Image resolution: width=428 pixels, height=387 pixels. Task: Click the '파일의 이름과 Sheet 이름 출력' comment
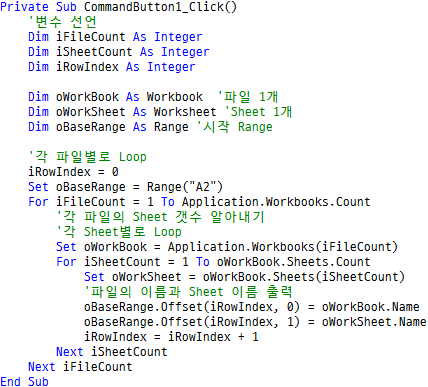(x=188, y=292)
